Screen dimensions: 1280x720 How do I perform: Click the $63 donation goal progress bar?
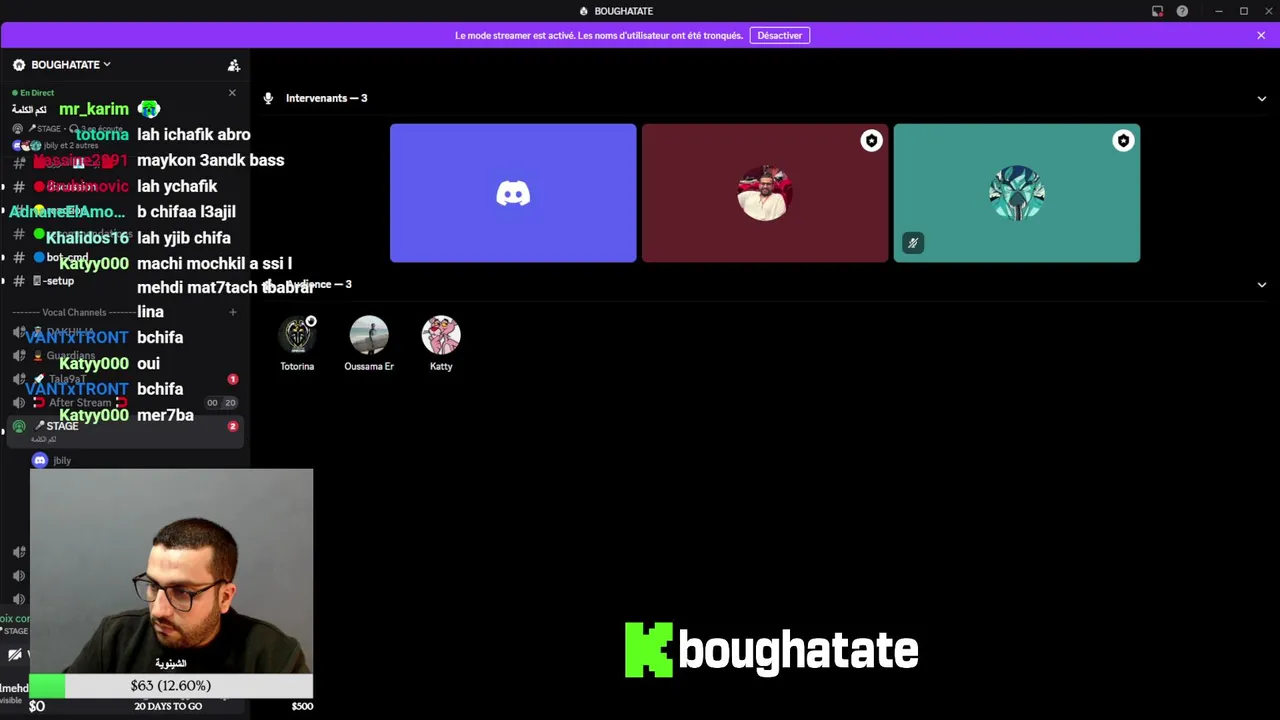pyautogui.click(x=171, y=686)
